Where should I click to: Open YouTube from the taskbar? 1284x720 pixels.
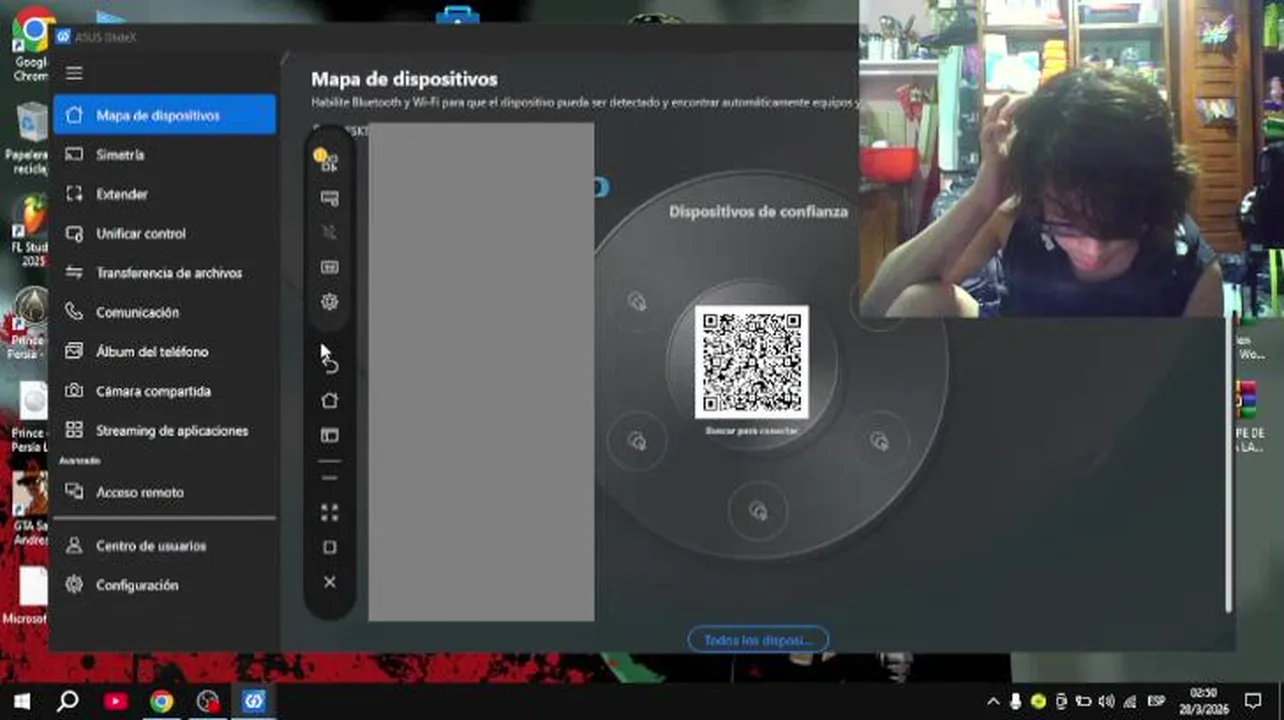(115, 701)
